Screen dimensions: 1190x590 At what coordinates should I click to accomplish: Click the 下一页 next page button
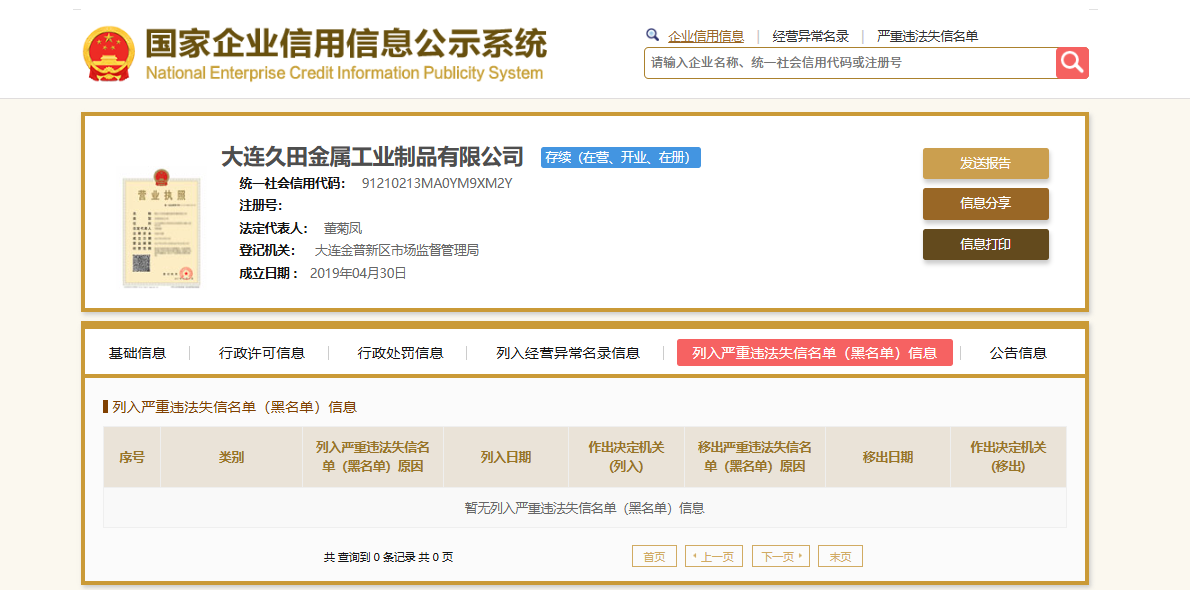pos(781,557)
